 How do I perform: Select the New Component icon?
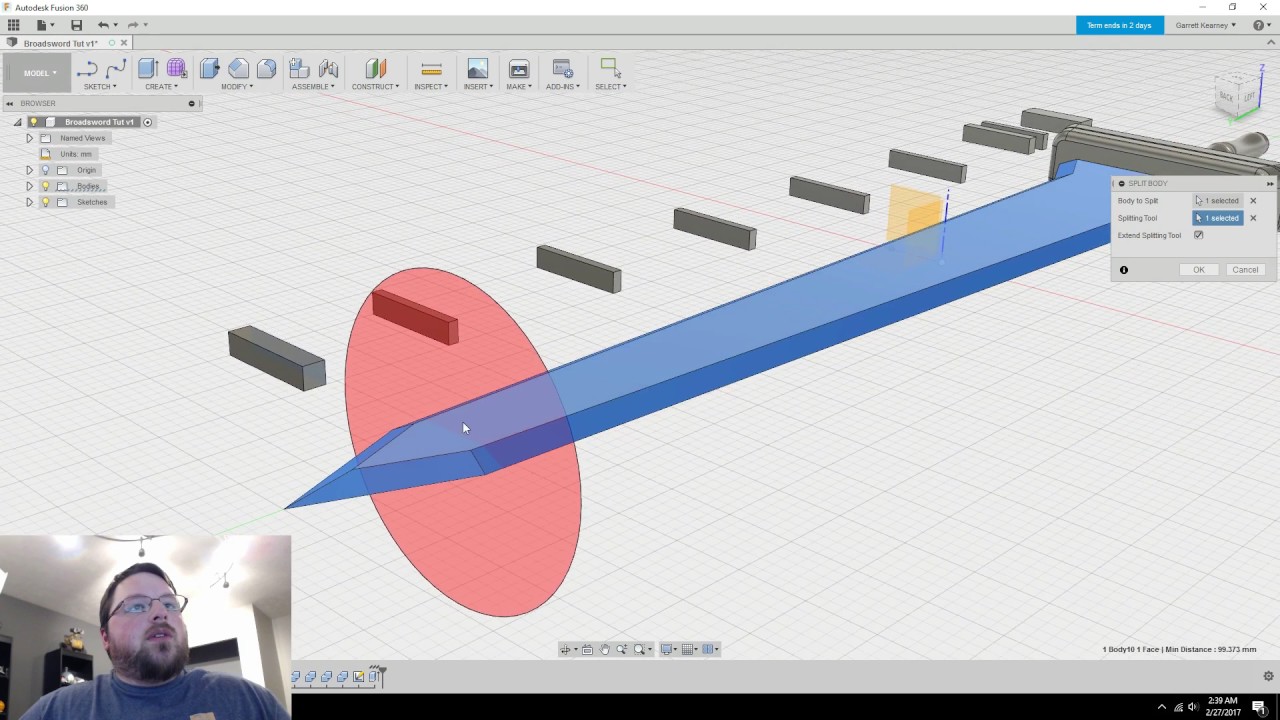tap(299, 68)
